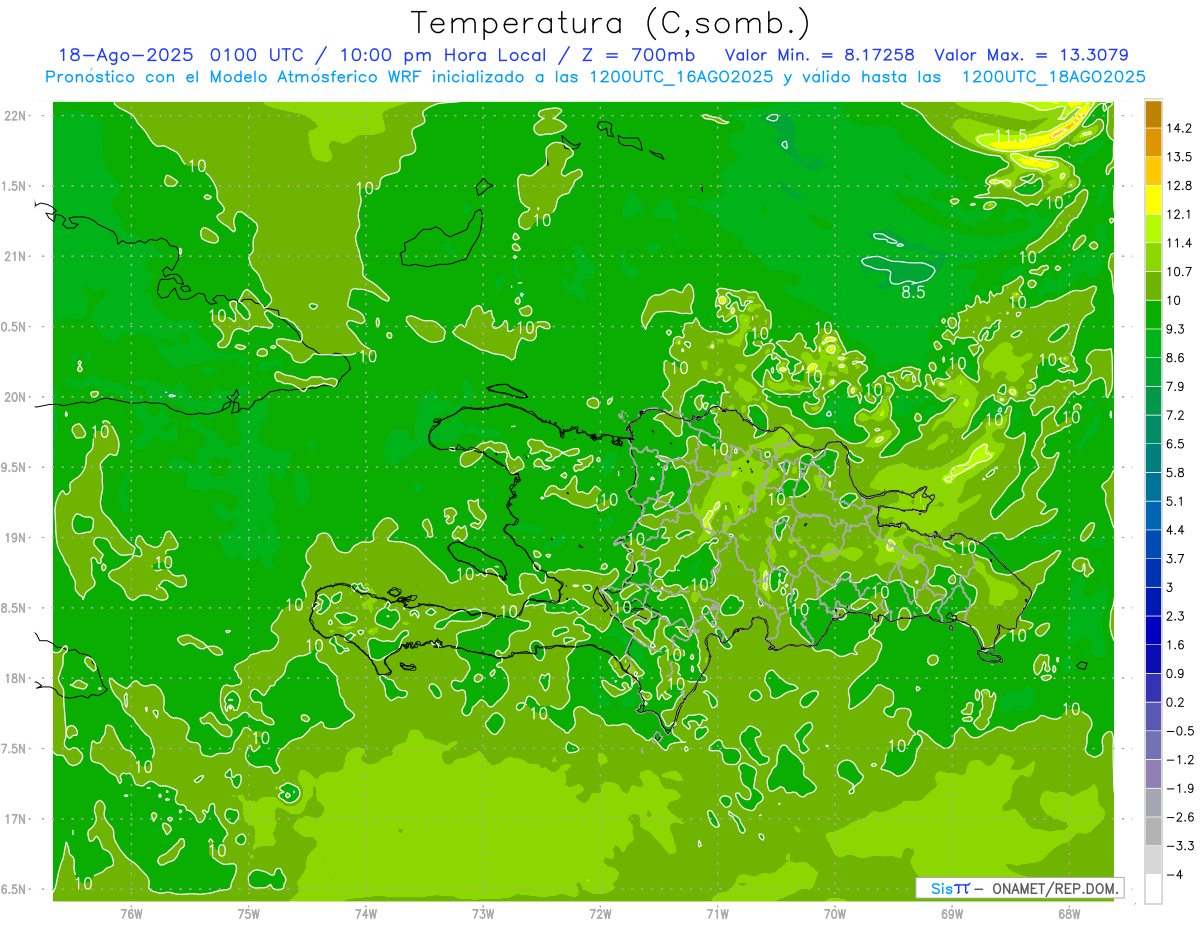Click the "Valor Min. = 8.17258" text

tap(820, 55)
